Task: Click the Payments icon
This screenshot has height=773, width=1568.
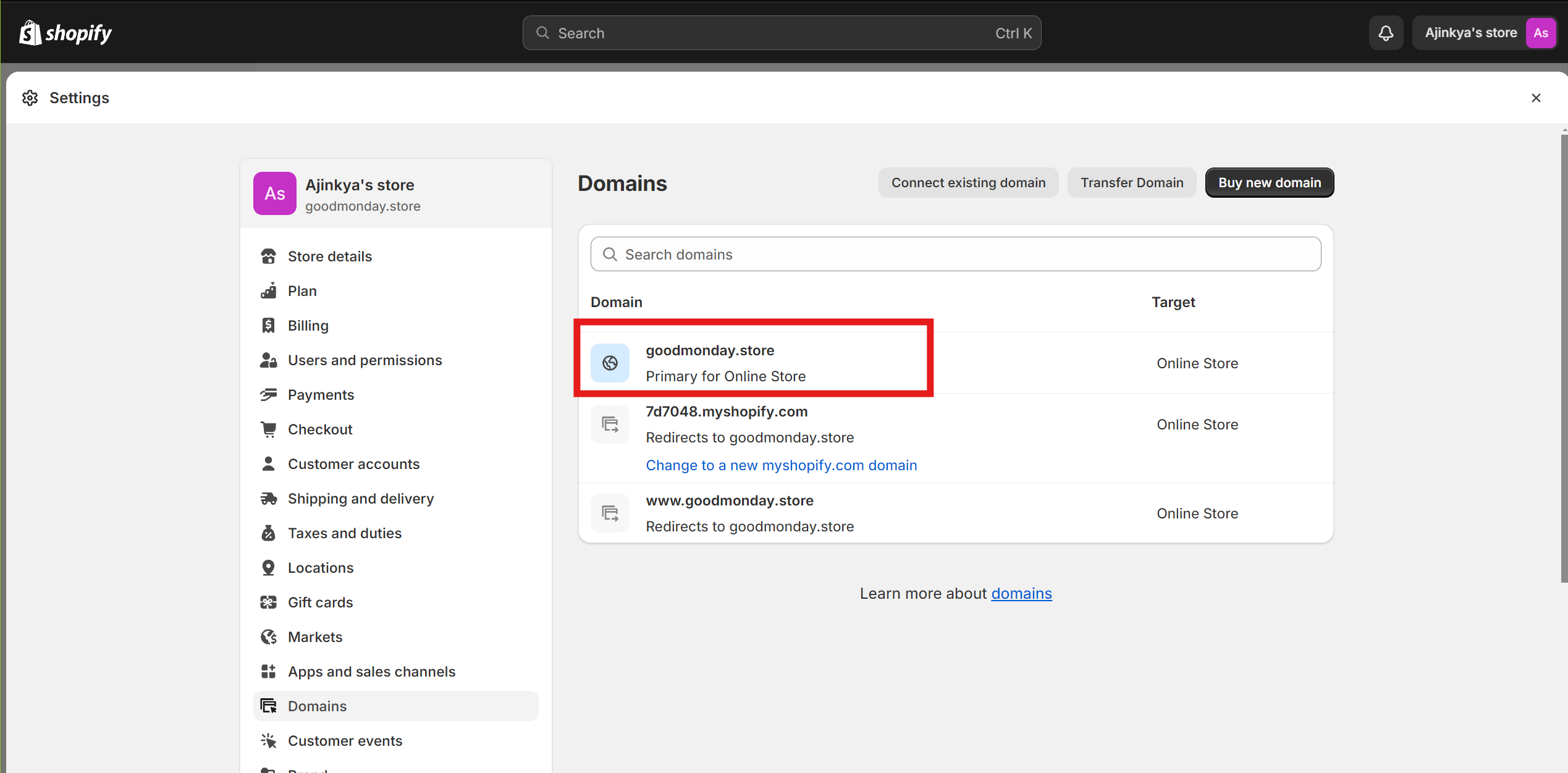Action: click(268, 395)
